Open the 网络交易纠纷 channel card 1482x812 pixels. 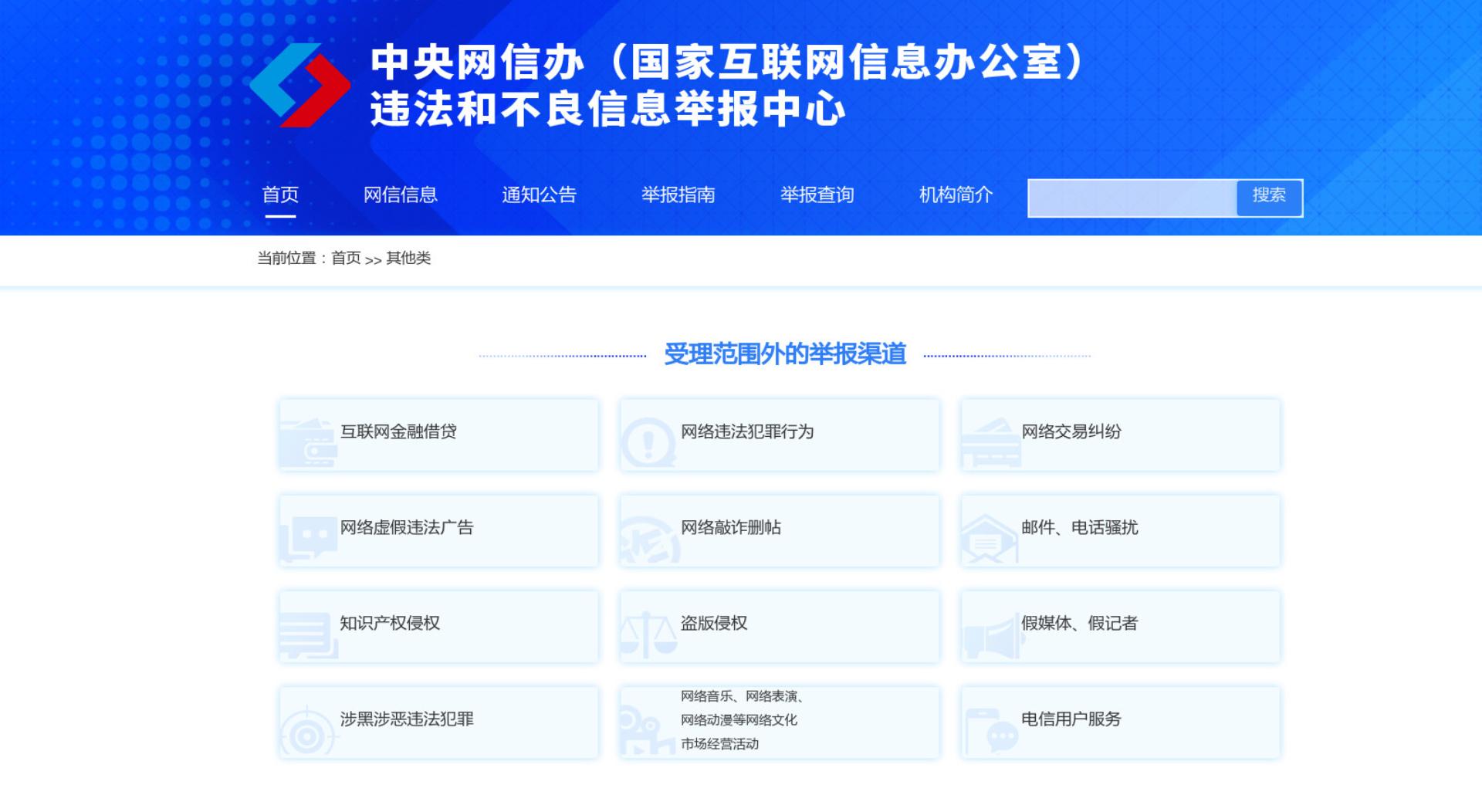(1120, 435)
